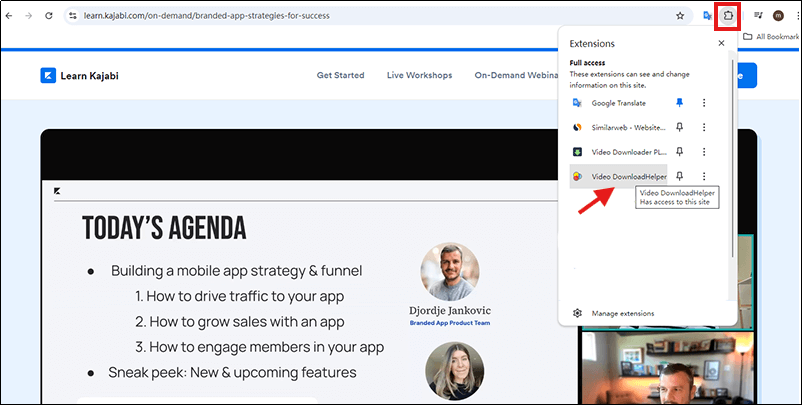Click the learn.kajabi.com URL in address bar

pyautogui.click(x=206, y=16)
